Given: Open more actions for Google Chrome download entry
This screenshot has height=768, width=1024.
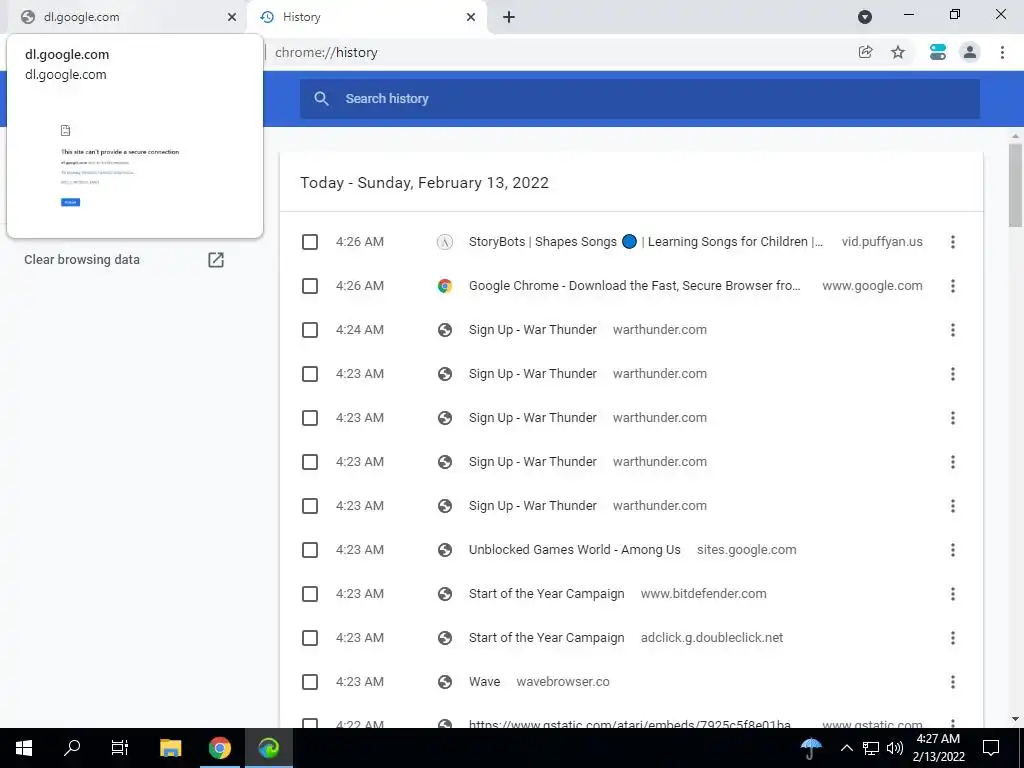Looking at the screenshot, I should point(953,286).
